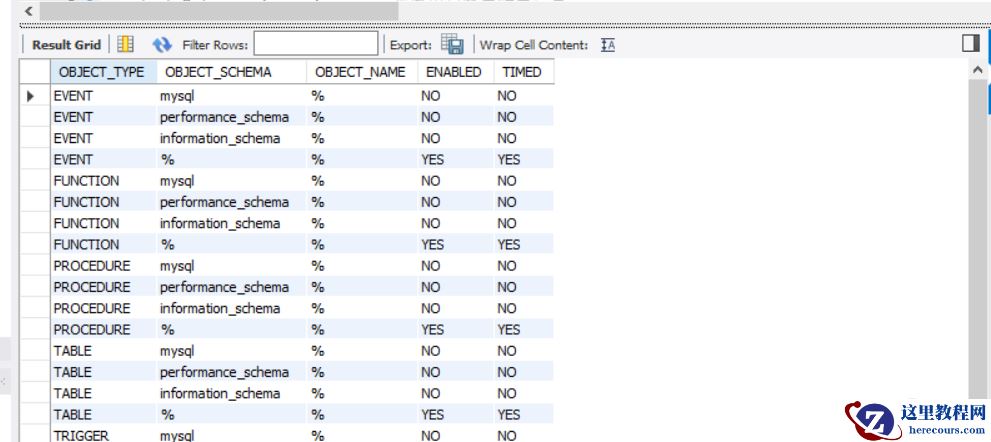The width and height of the screenshot is (991, 442).
Task: Toggle Wrap Cell Content icon
Action: coord(608,45)
